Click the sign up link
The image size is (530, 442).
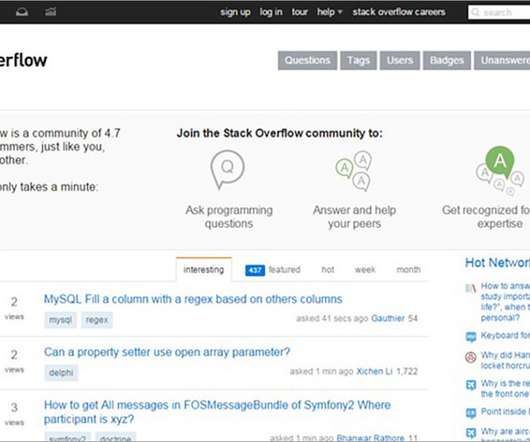[235, 12]
